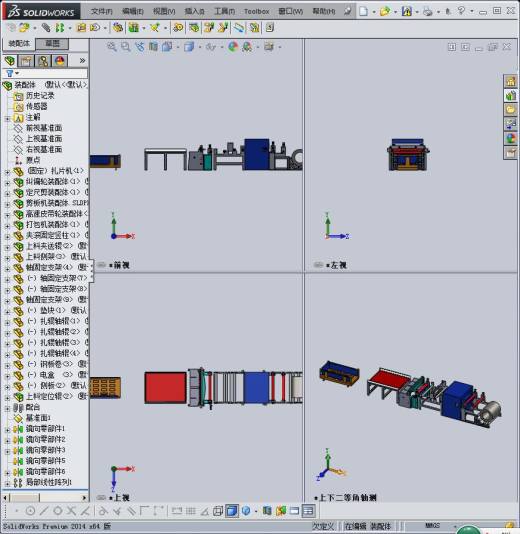
Task: Select 传感器 in the feature tree
Action: [x=37, y=106]
